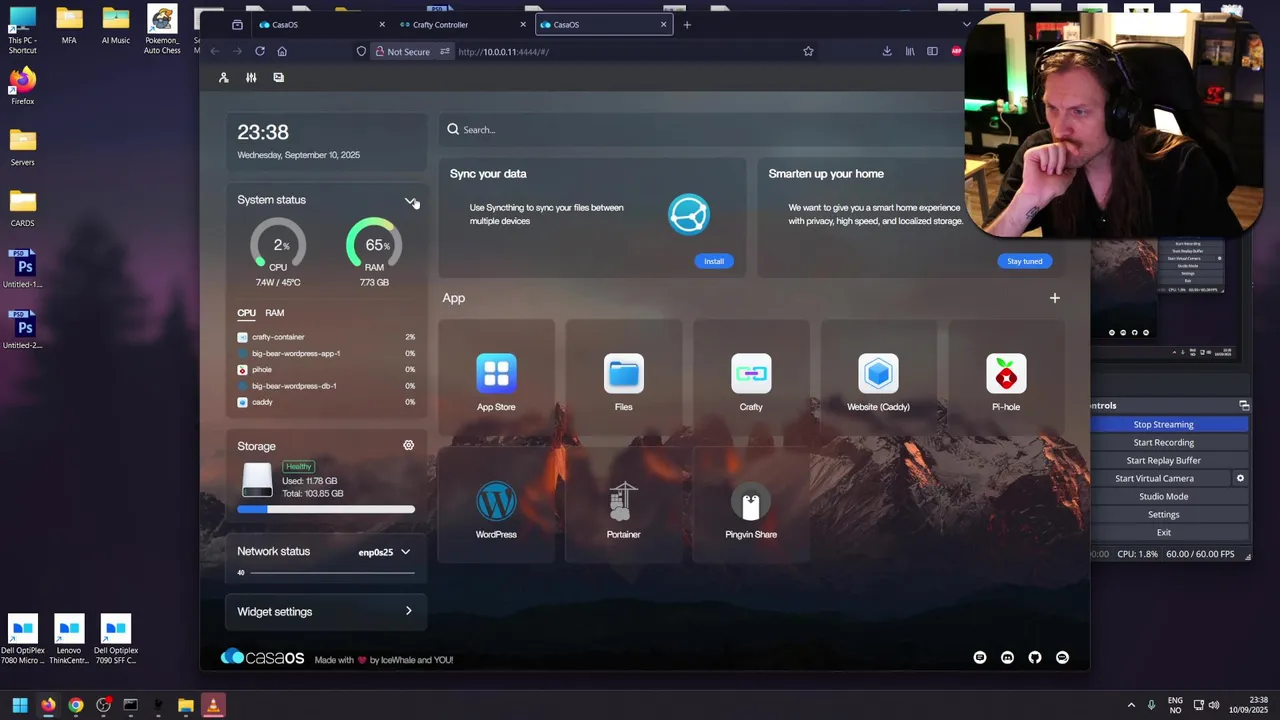
Task: Select crafty-container in process list
Action: [326, 337]
